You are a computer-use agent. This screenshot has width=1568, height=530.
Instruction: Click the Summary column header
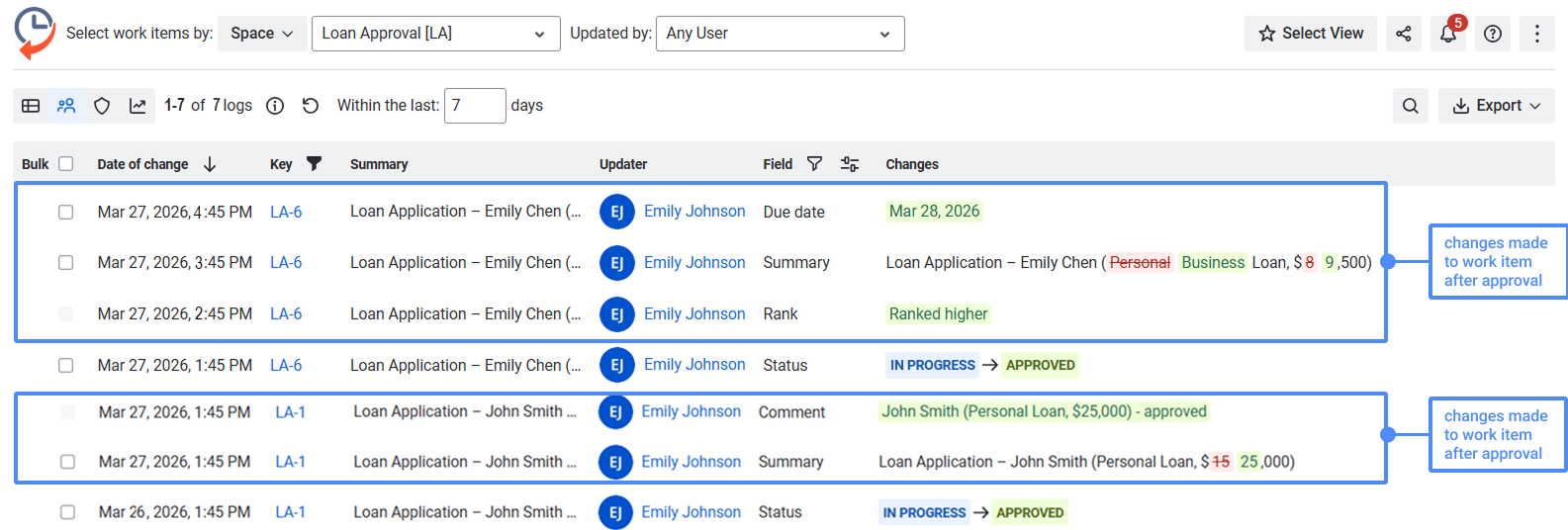click(379, 164)
